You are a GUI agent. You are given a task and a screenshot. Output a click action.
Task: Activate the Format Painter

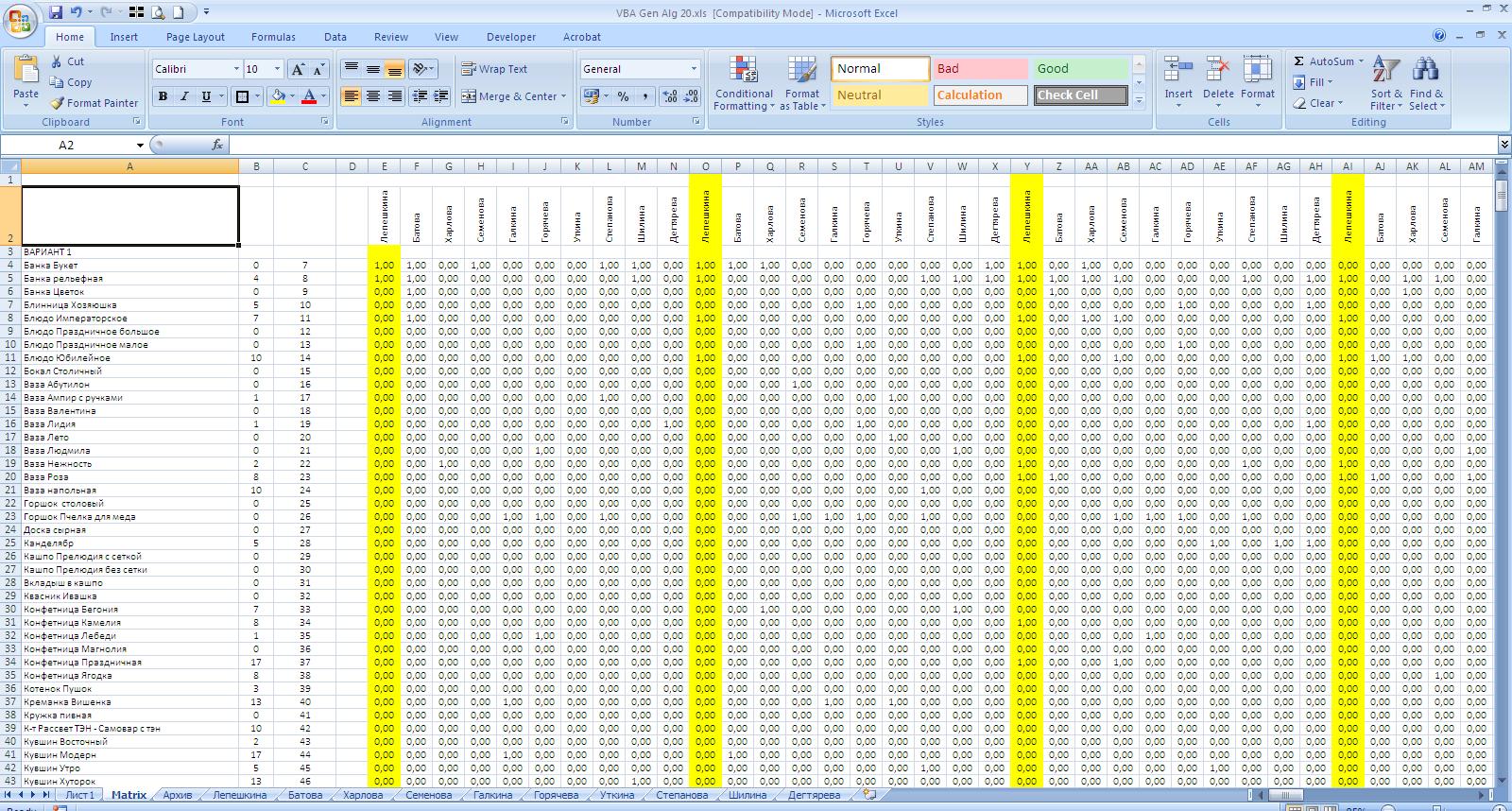tap(94, 103)
